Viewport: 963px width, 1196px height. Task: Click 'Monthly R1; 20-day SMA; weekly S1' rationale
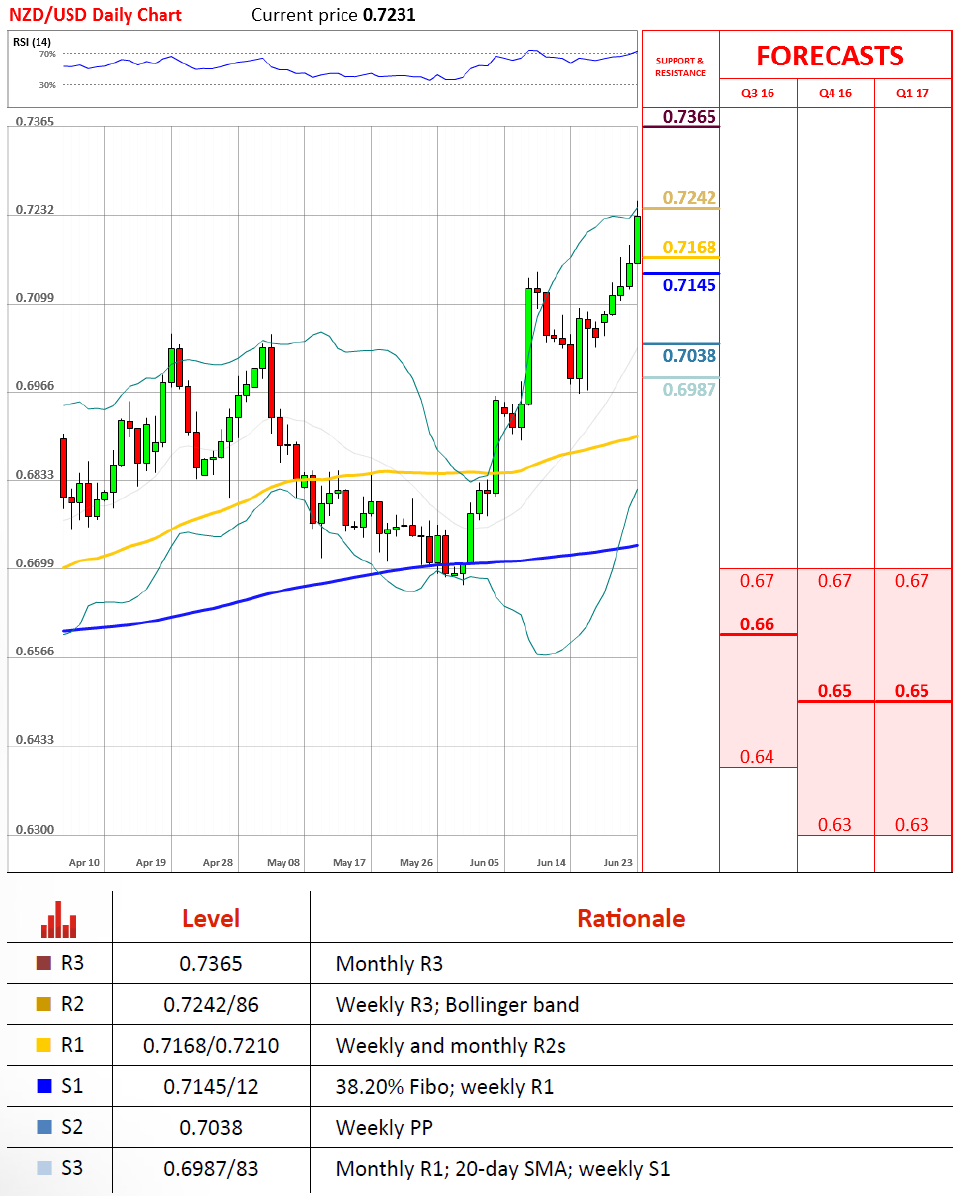coord(503,1169)
